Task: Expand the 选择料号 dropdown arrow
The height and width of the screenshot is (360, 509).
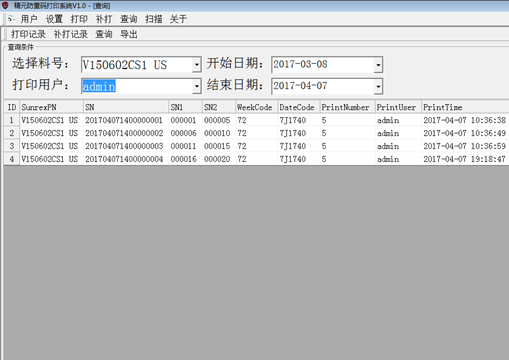Action: [x=197, y=65]
